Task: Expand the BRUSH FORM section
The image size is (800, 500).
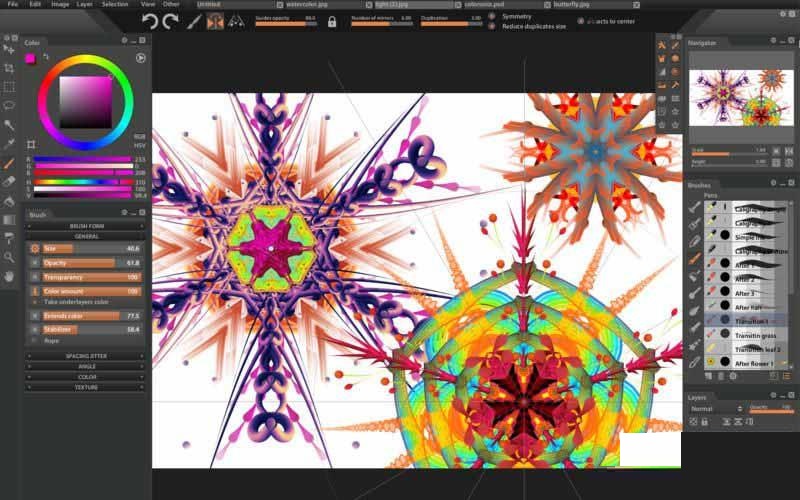Action: (86, 226)
